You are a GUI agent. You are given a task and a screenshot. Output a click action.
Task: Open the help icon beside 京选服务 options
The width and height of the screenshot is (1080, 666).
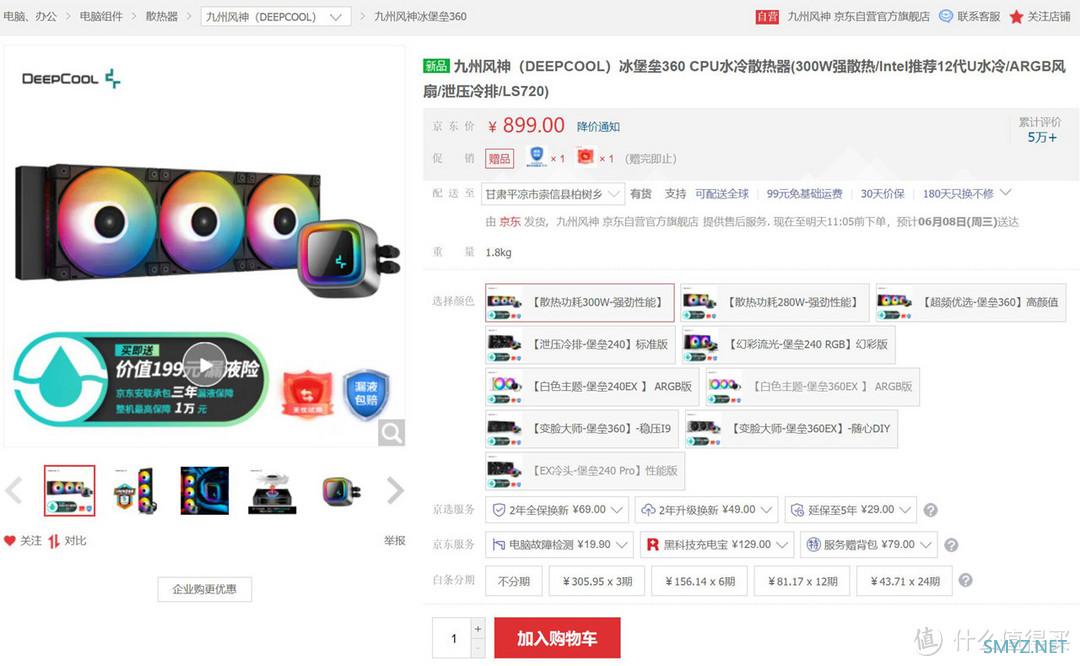[930, 510]
